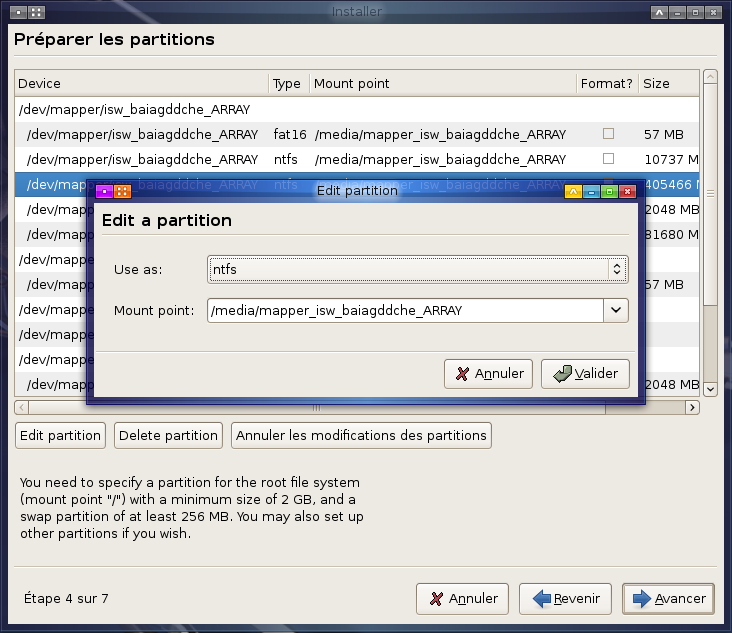Close the Edit partition dialog with red X
Viewport: 732px width, 633px height.
(627, 191)
